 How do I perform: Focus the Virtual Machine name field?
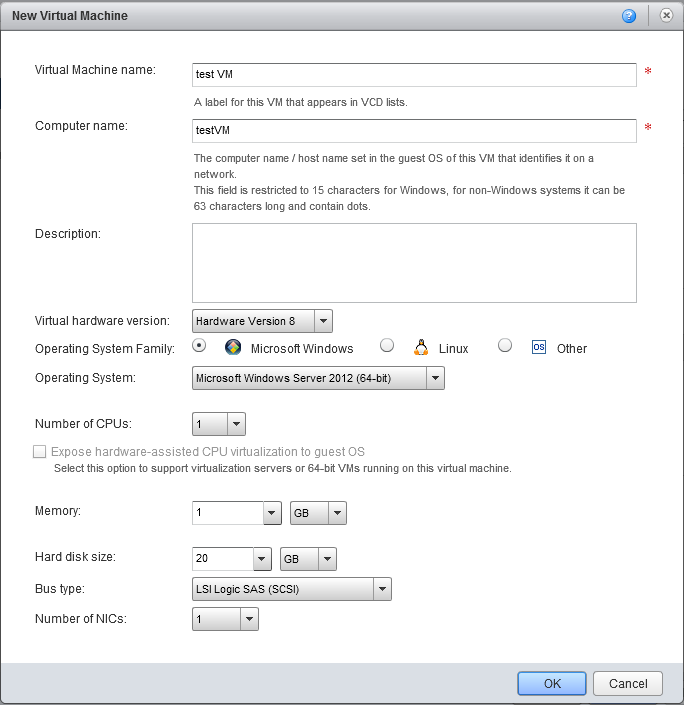tap(414, 75)
